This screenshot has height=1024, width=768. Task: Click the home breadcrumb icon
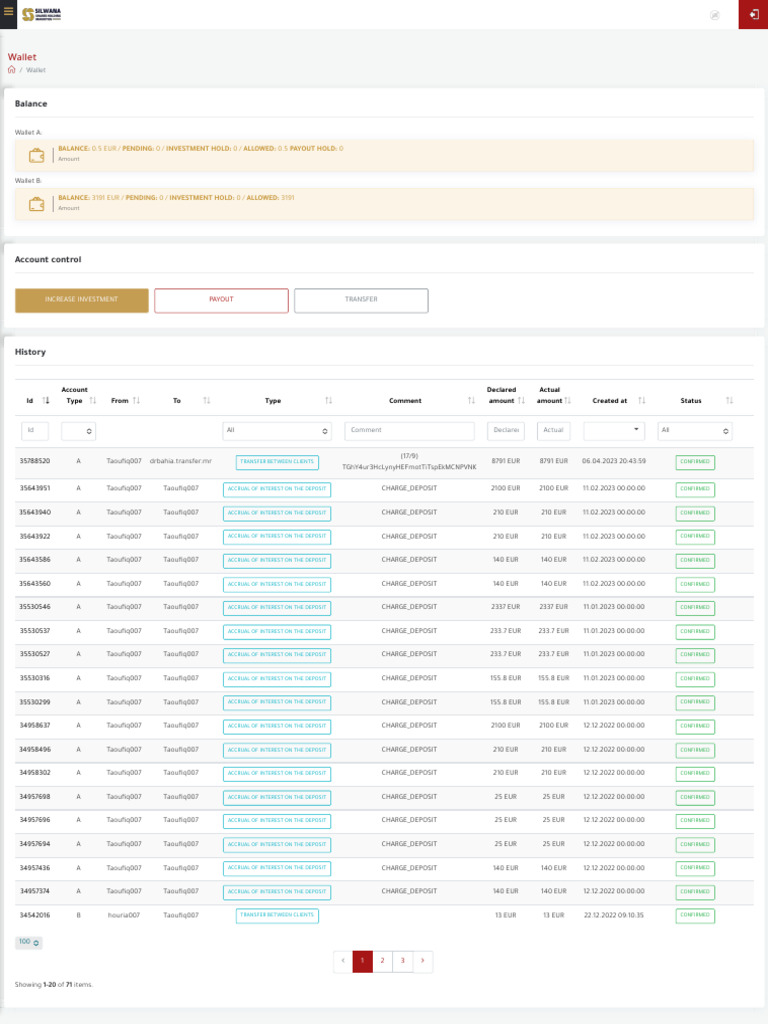click(x=11, y=69)
